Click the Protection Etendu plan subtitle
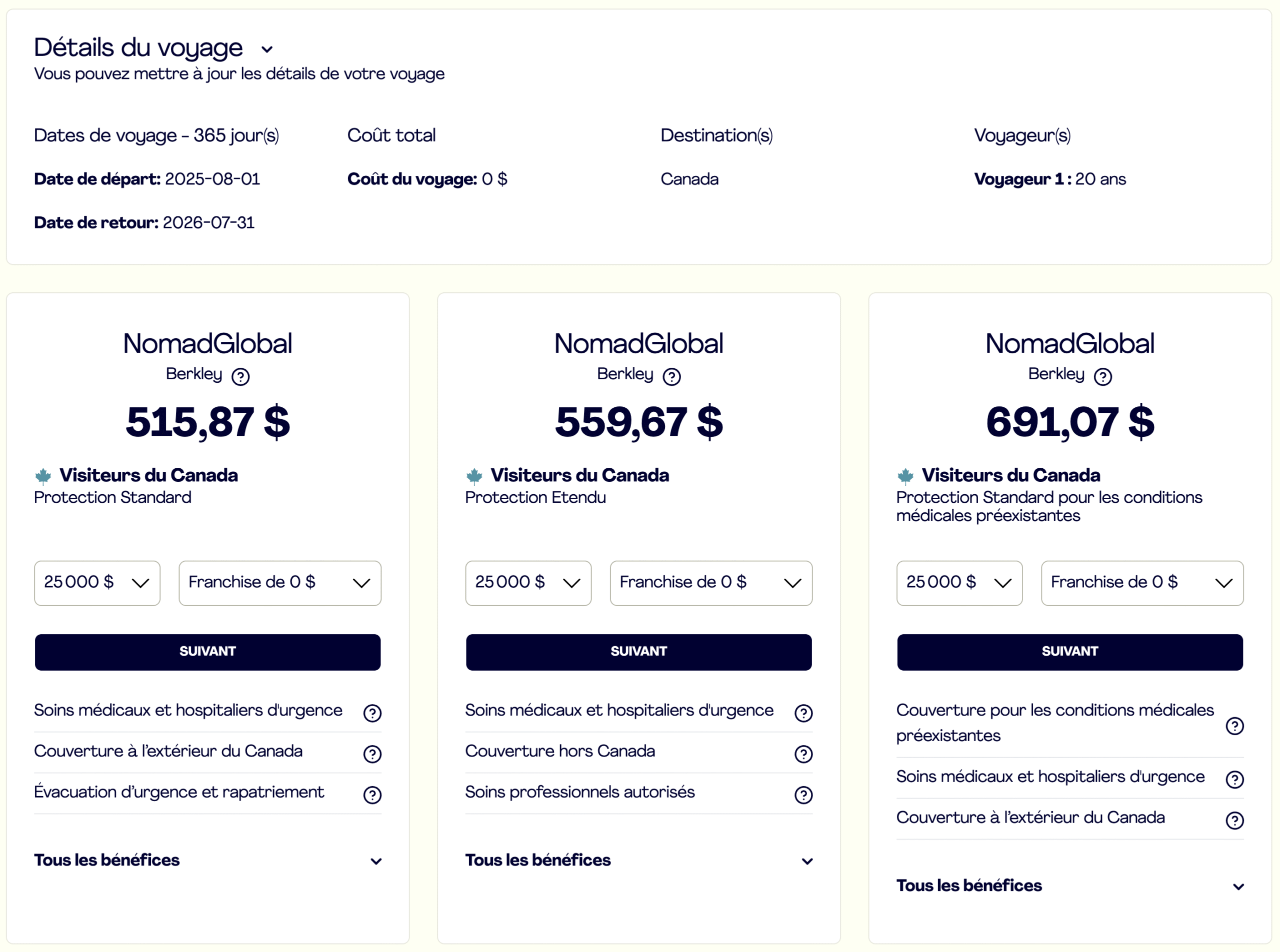 click(535, 497)
